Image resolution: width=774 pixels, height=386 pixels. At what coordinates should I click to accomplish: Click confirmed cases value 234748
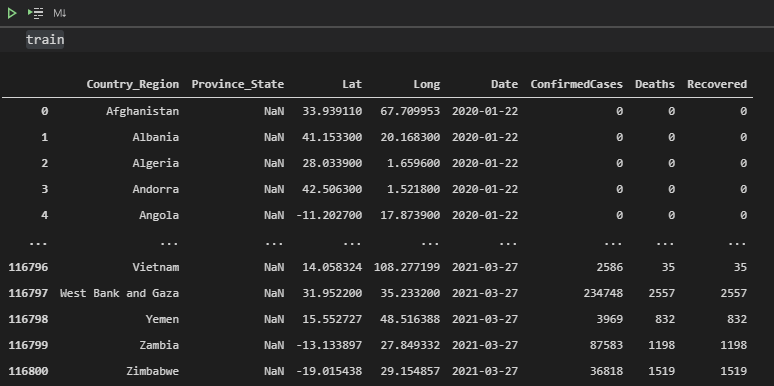click(603, 293)
